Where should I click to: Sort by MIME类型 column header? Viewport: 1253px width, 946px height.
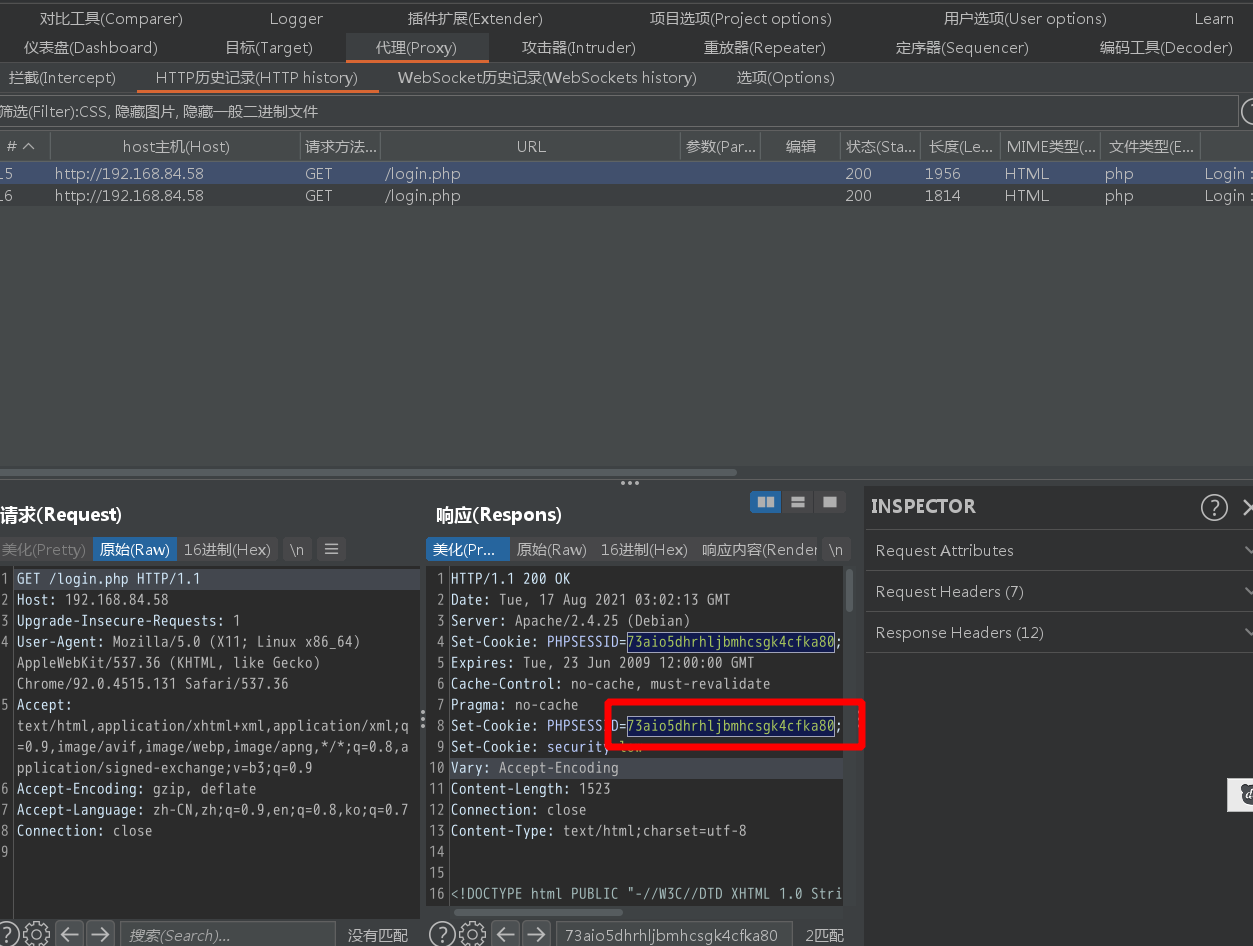[x=1051, y=146]
